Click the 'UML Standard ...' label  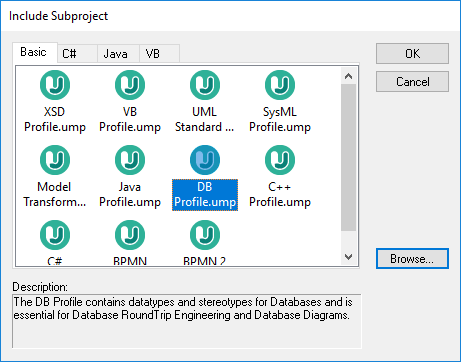click(x=205, y=119)
